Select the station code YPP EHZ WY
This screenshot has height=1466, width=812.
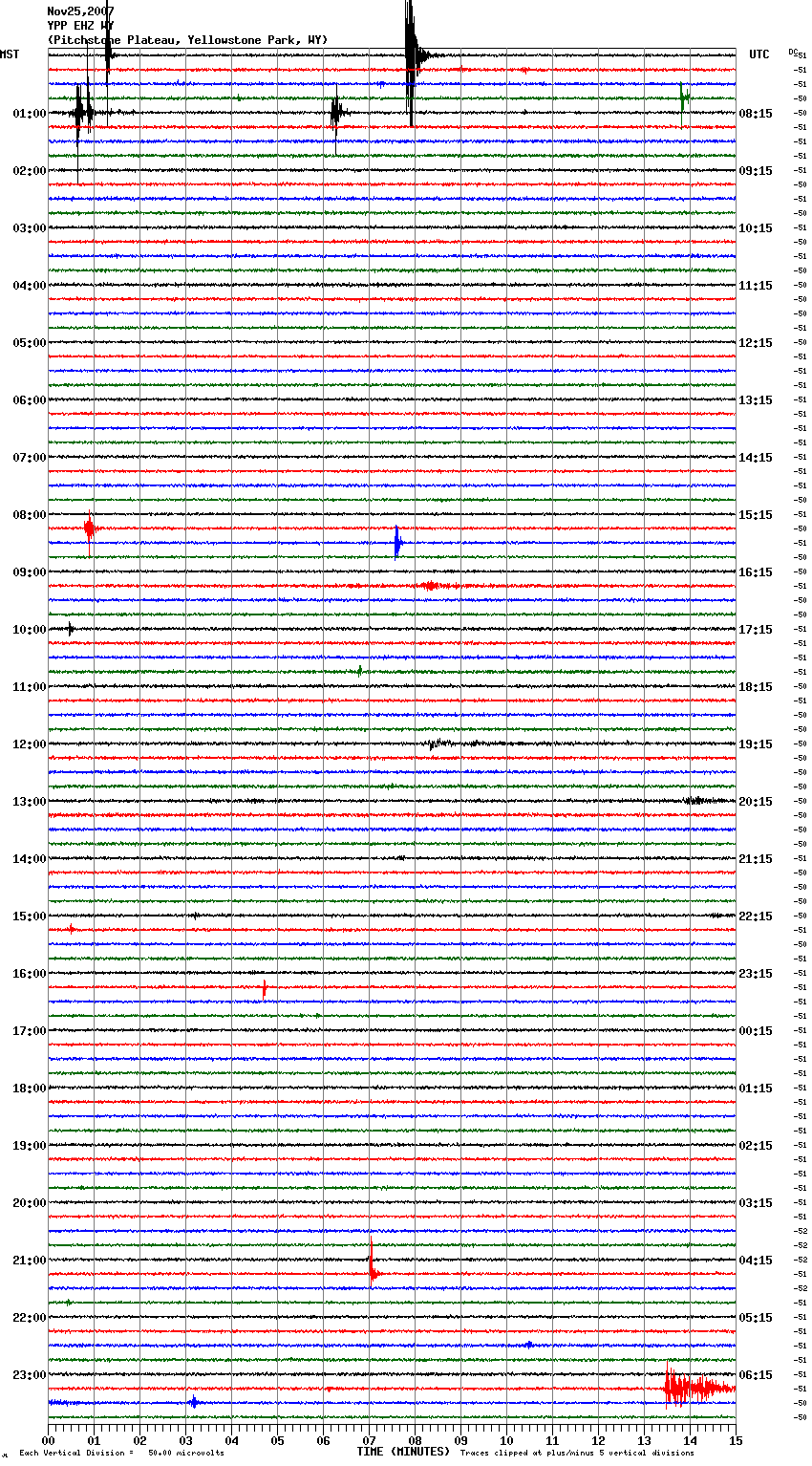click(x=80, y=26)
